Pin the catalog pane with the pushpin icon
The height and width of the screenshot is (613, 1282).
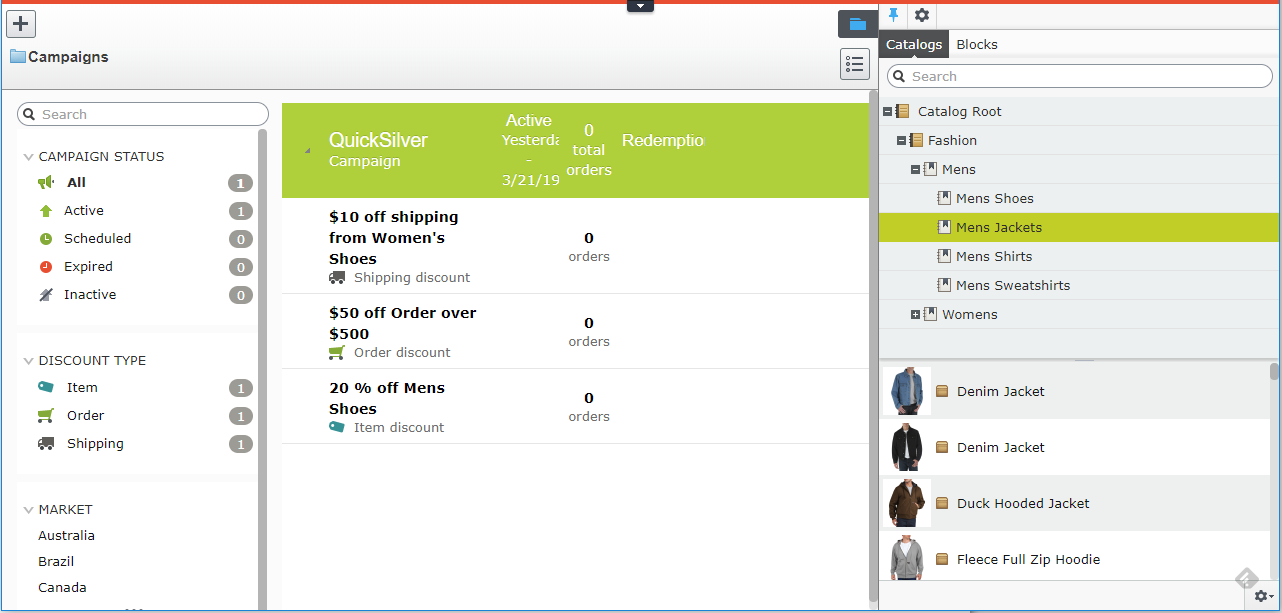tap(894, 15)
